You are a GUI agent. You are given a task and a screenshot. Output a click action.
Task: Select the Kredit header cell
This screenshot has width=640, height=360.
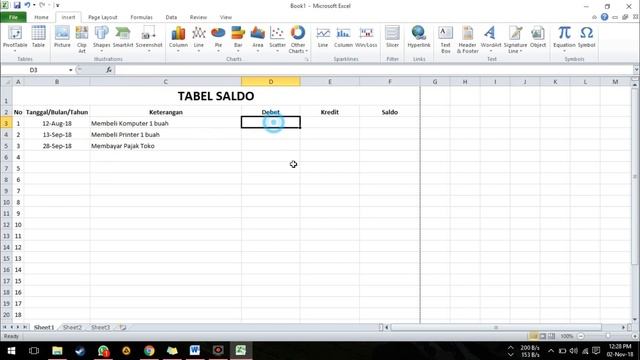330,112
